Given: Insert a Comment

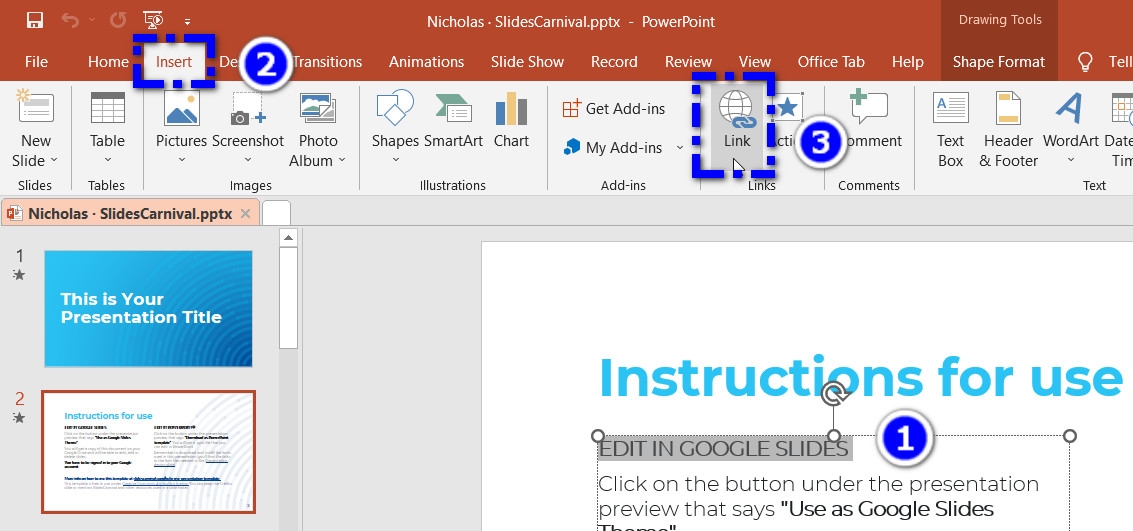Looking at the screenshot, I should pyautogui.click(x=869, y=119).
